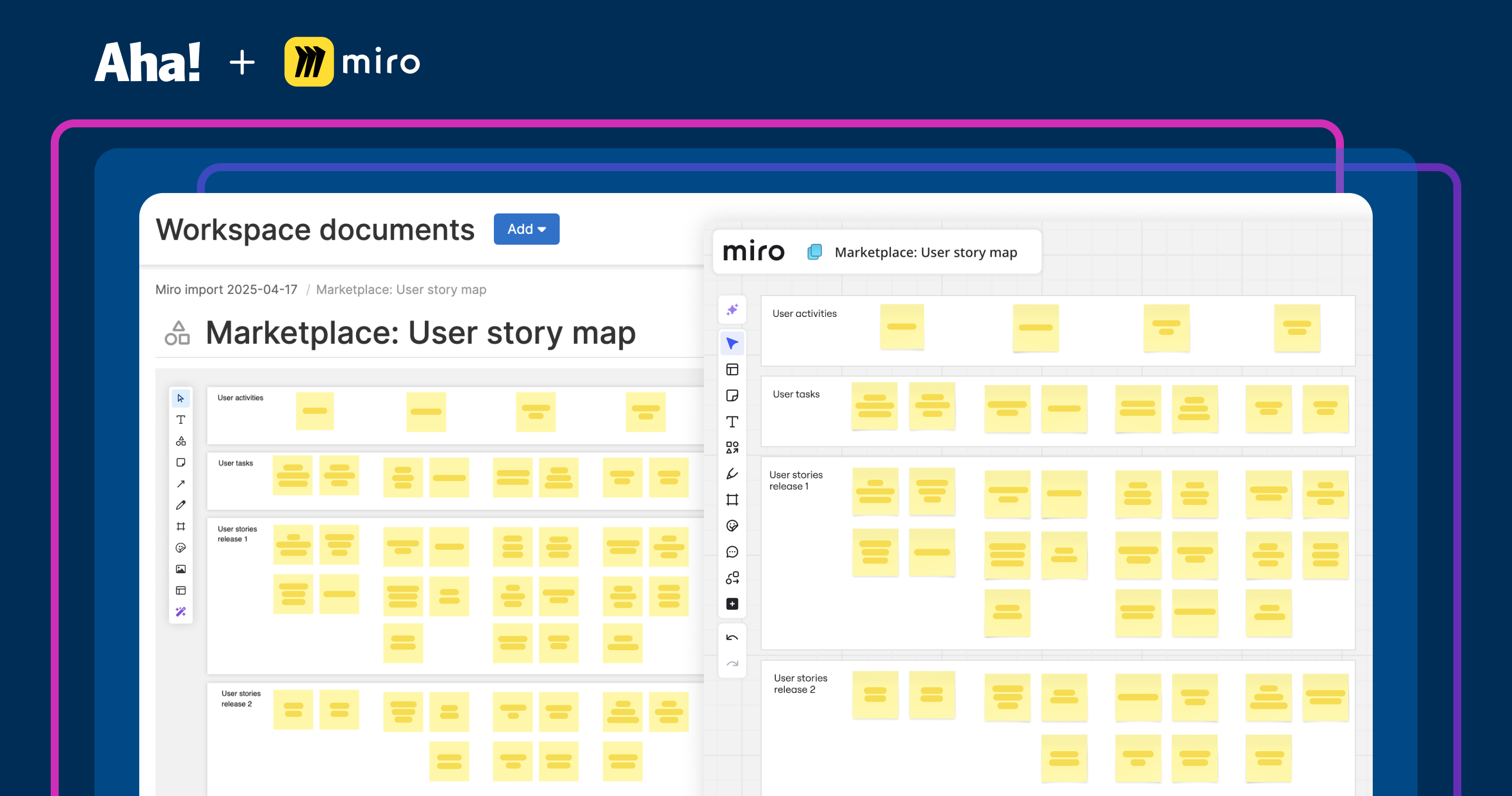Viewport: 1512px width, 796px height.
Task: Choose the Miro shapes tool
Action: [x=732, y=448]
